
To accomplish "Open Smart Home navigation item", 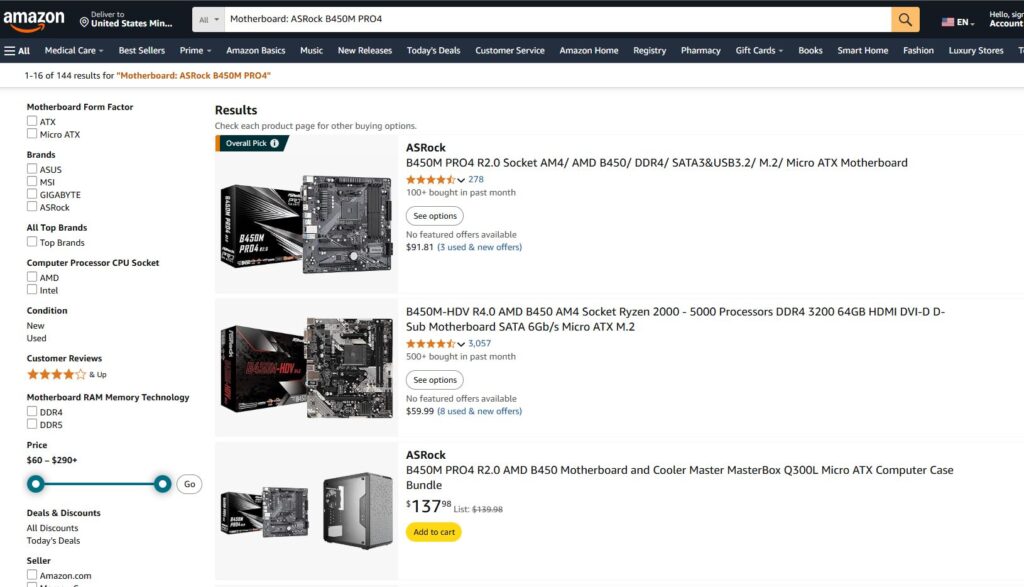I will pyautogui.click(x=862, y=51).
